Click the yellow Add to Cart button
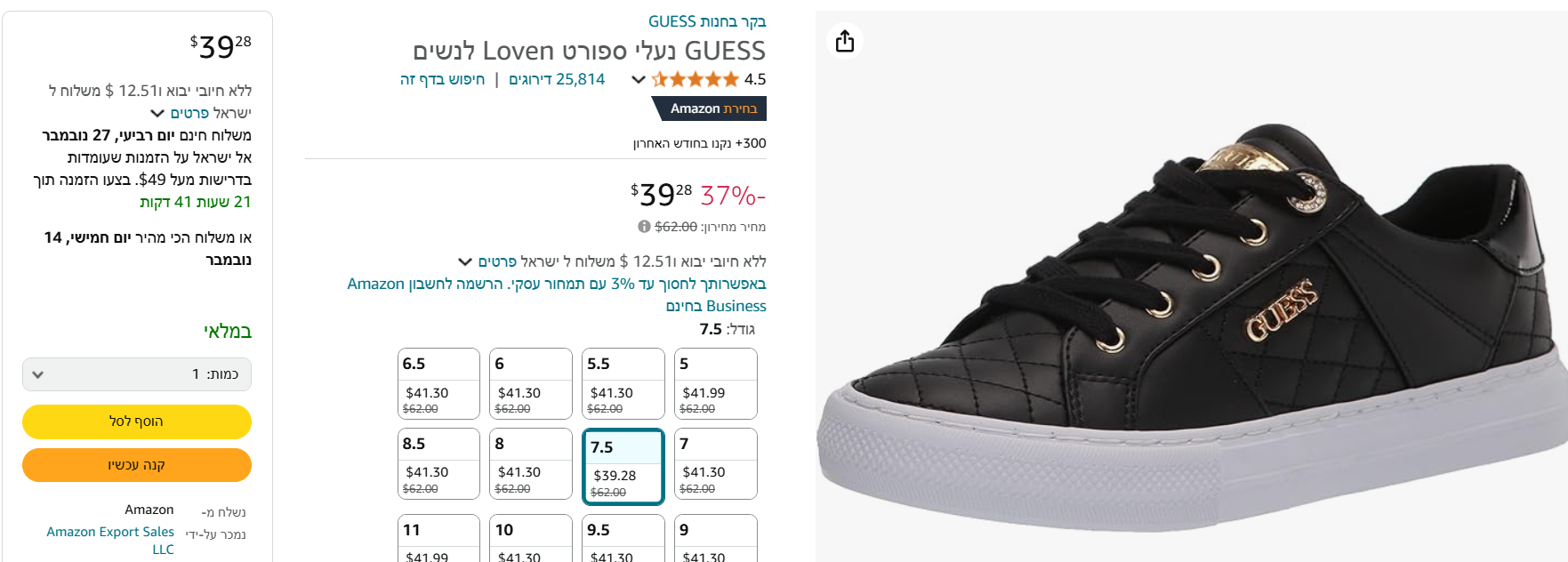 (x=137, y=421)
